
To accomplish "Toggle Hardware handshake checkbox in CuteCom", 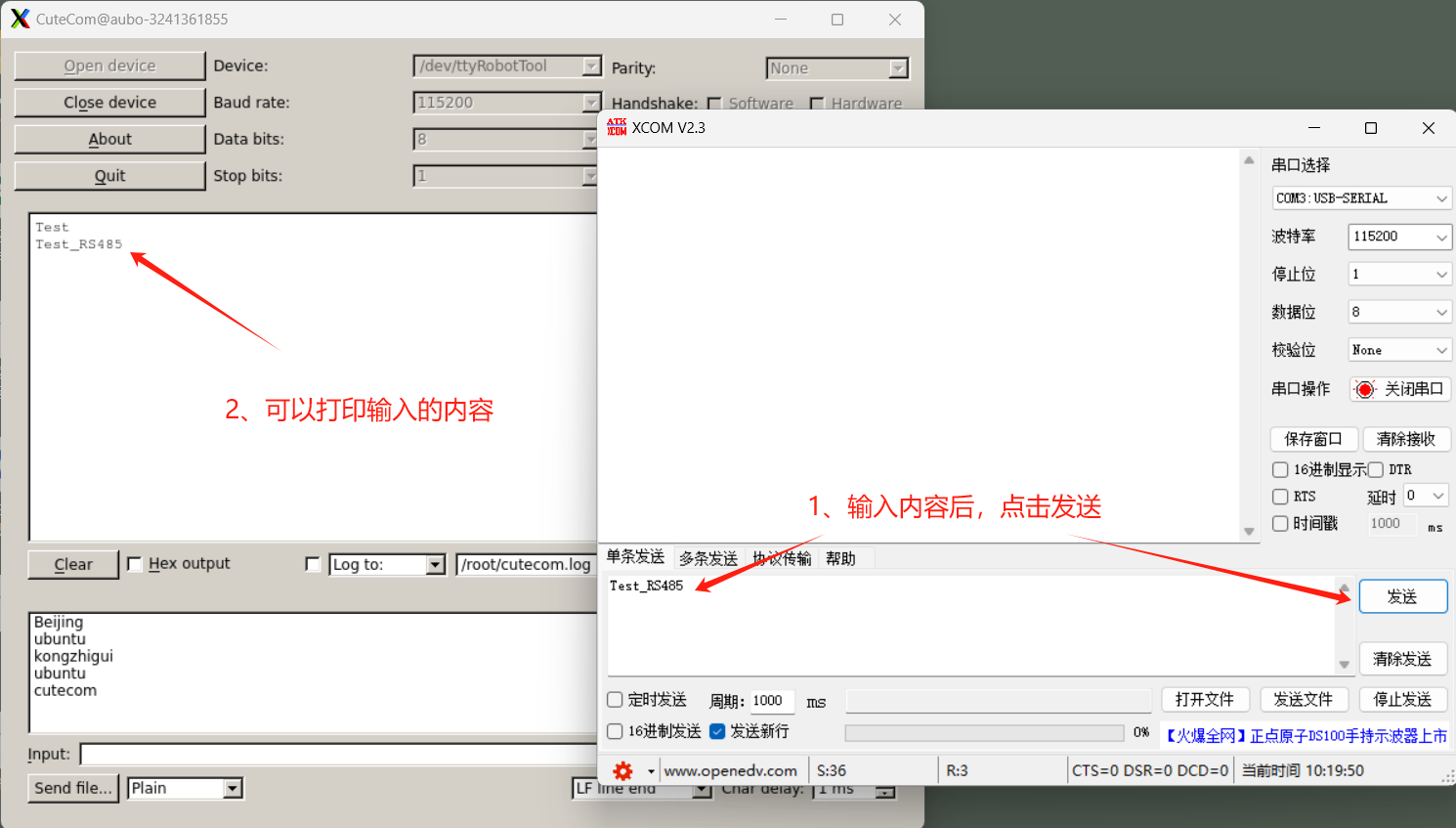I will (817, 104).
